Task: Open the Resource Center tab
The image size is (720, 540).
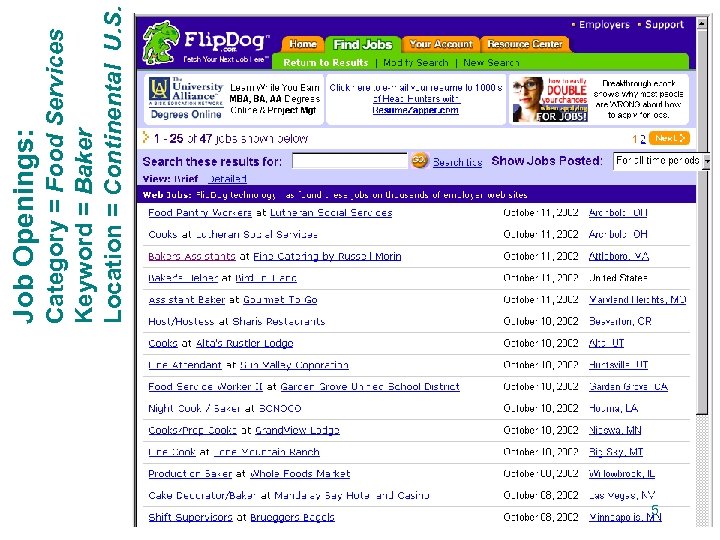Action: [x=525, y=44]
